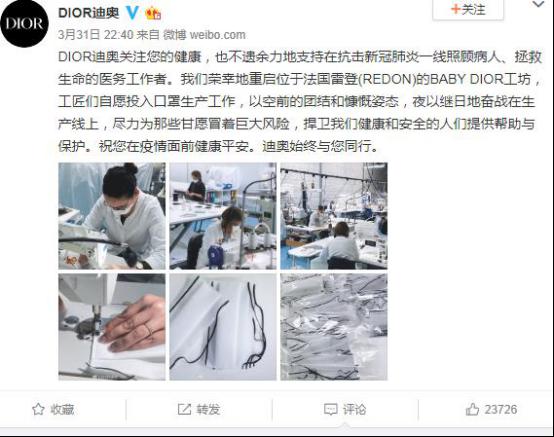This screenshot has height=437, width=554.
Task: Click the 转发 repost text label
Action: [x=208, y=409]
